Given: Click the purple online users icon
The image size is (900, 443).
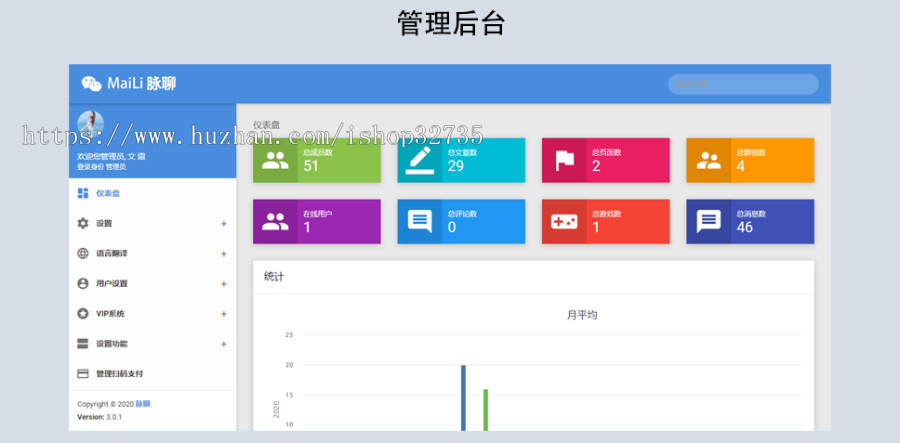Looking at the screenshot, I should click(x=275, y=222).
